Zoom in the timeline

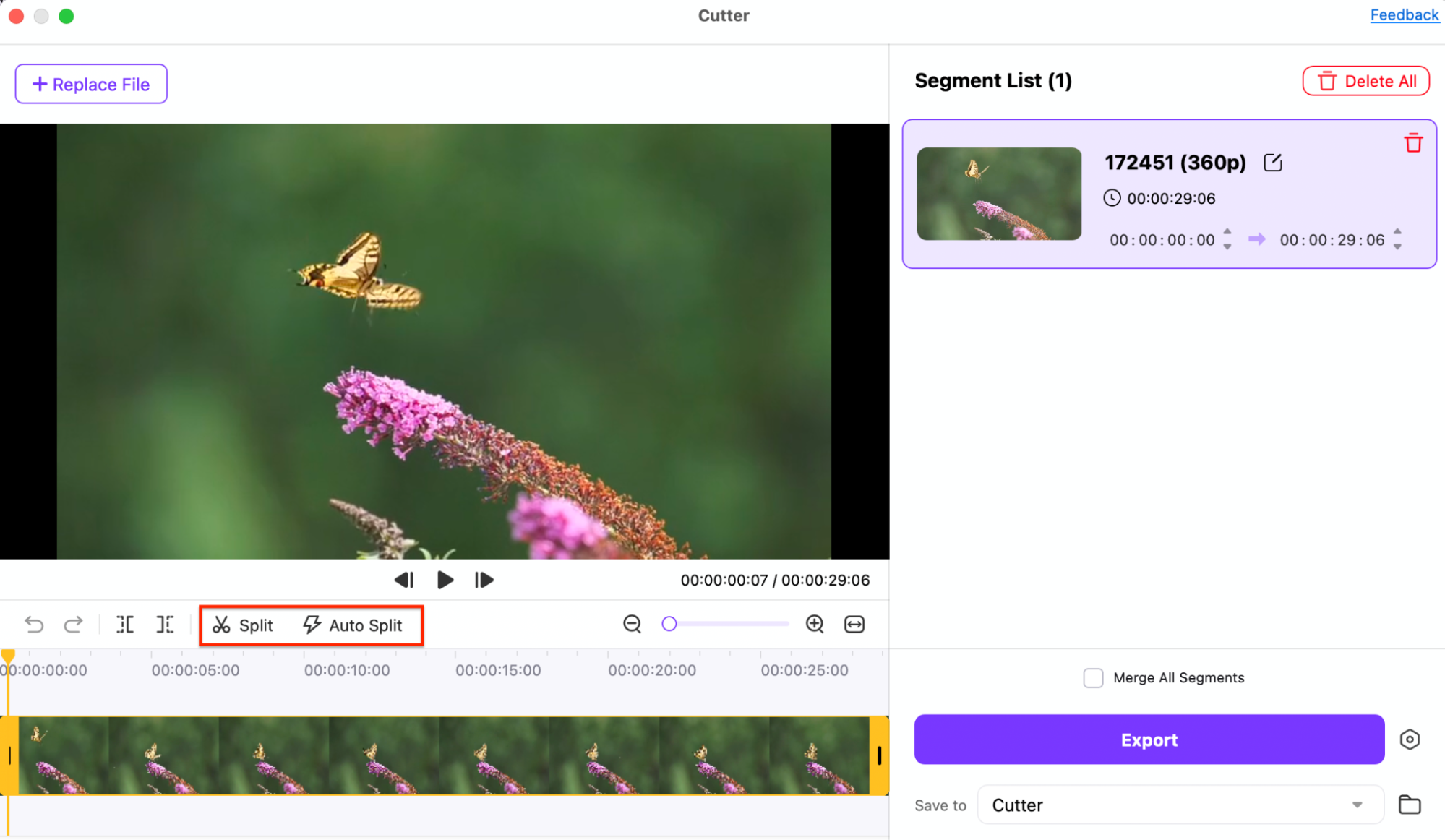tap(815, 624)
